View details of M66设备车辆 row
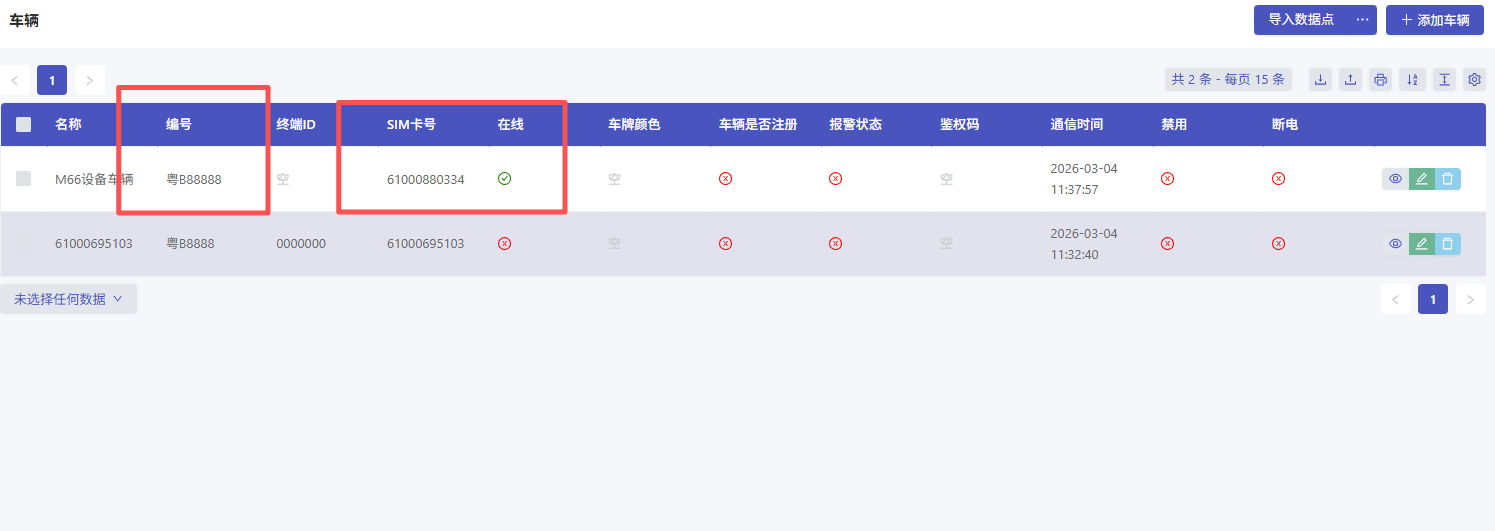This screenshot has height=531, width=1495. (1395, 179)
